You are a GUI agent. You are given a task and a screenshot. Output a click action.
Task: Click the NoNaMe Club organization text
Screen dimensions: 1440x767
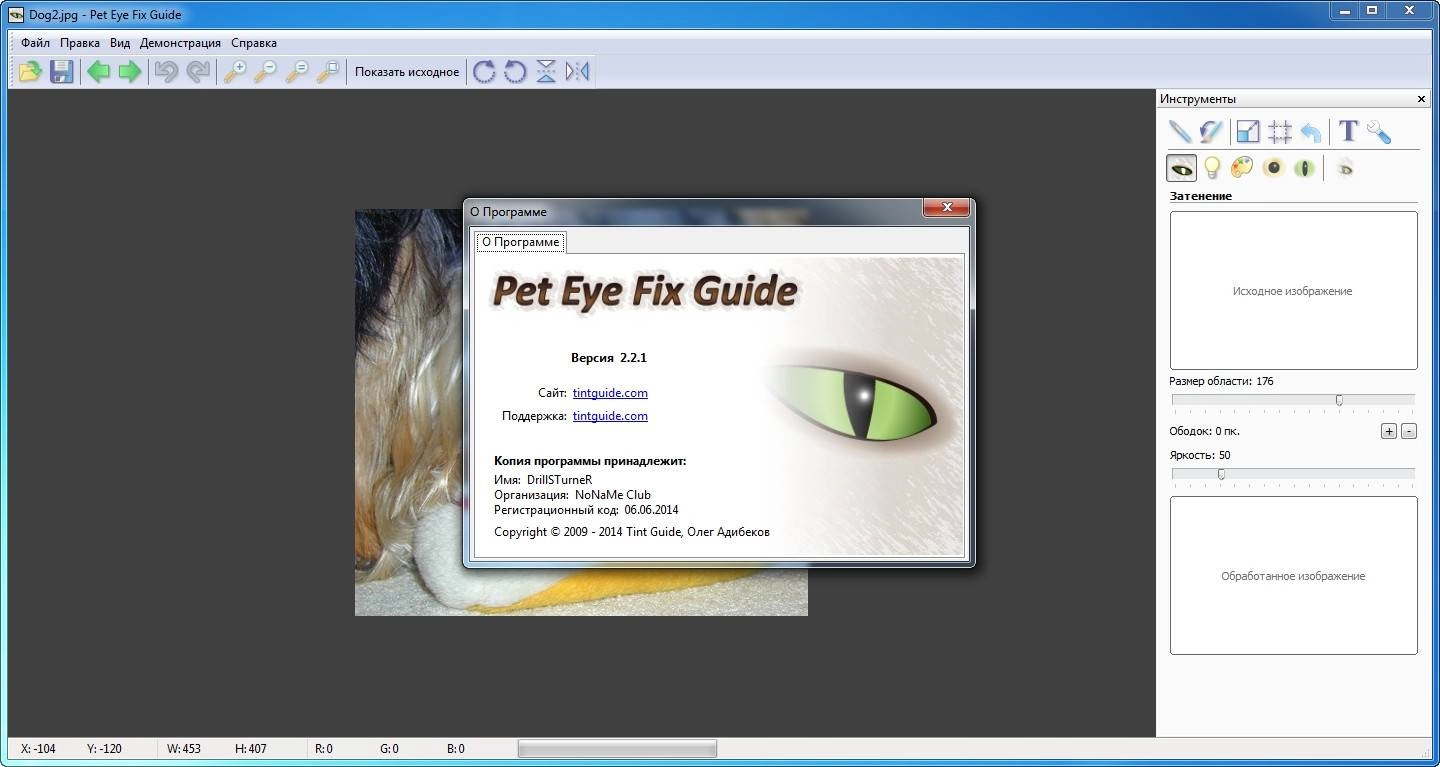[x=613, y=495]
